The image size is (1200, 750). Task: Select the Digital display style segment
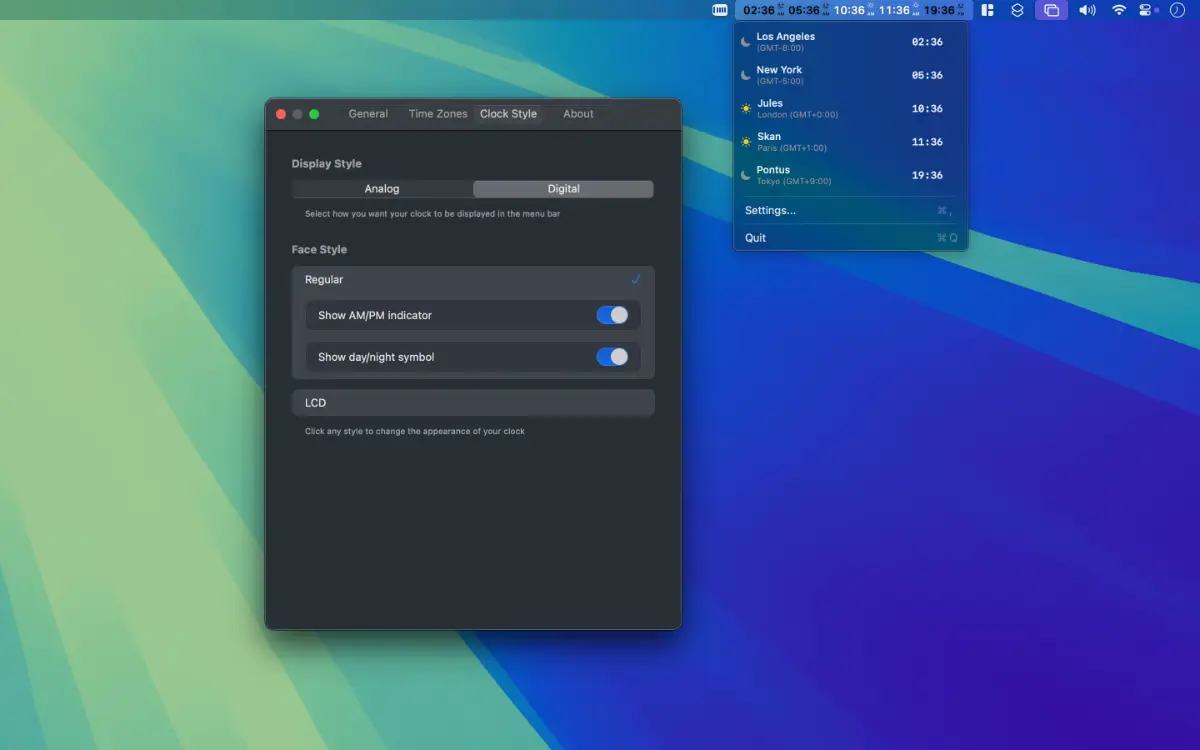[x=563, y=189]
